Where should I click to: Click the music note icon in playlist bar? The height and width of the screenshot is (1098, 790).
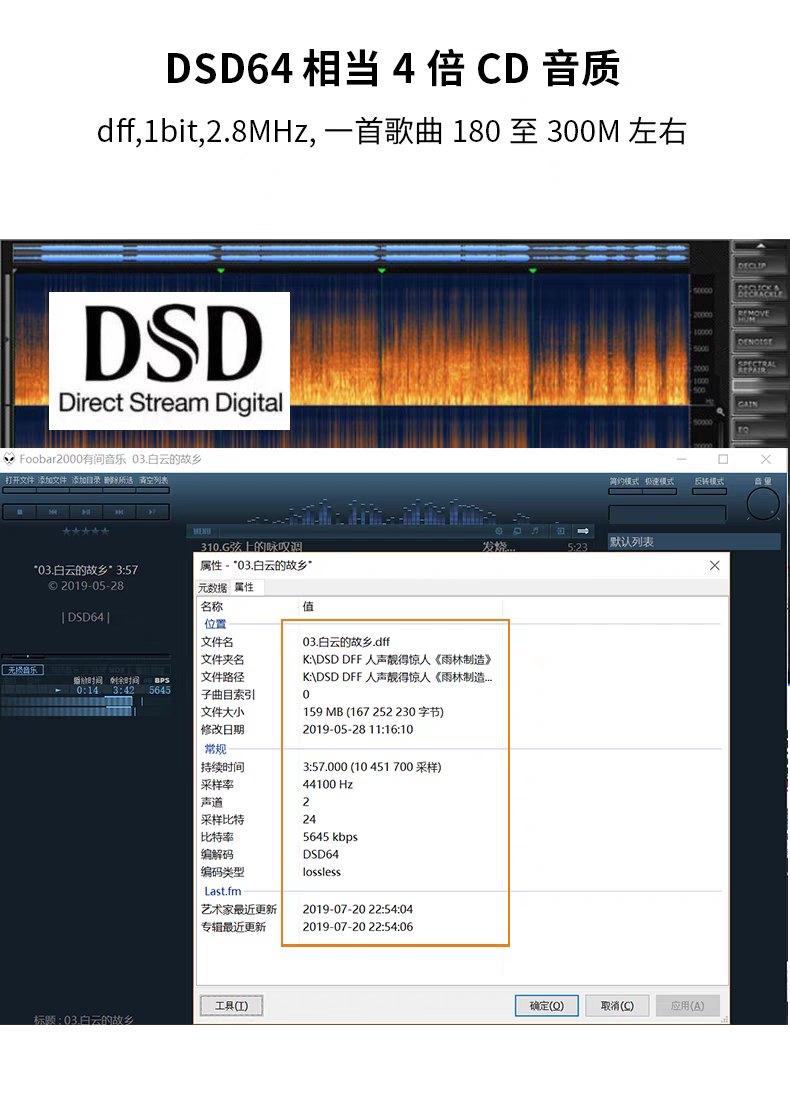click(536, 531)
